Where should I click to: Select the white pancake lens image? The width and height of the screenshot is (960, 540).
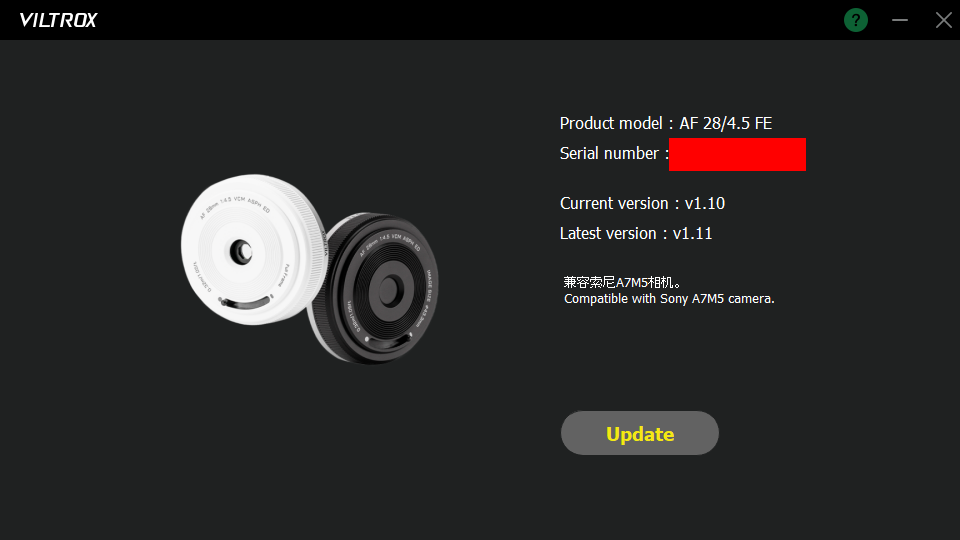tap(254, 249)
